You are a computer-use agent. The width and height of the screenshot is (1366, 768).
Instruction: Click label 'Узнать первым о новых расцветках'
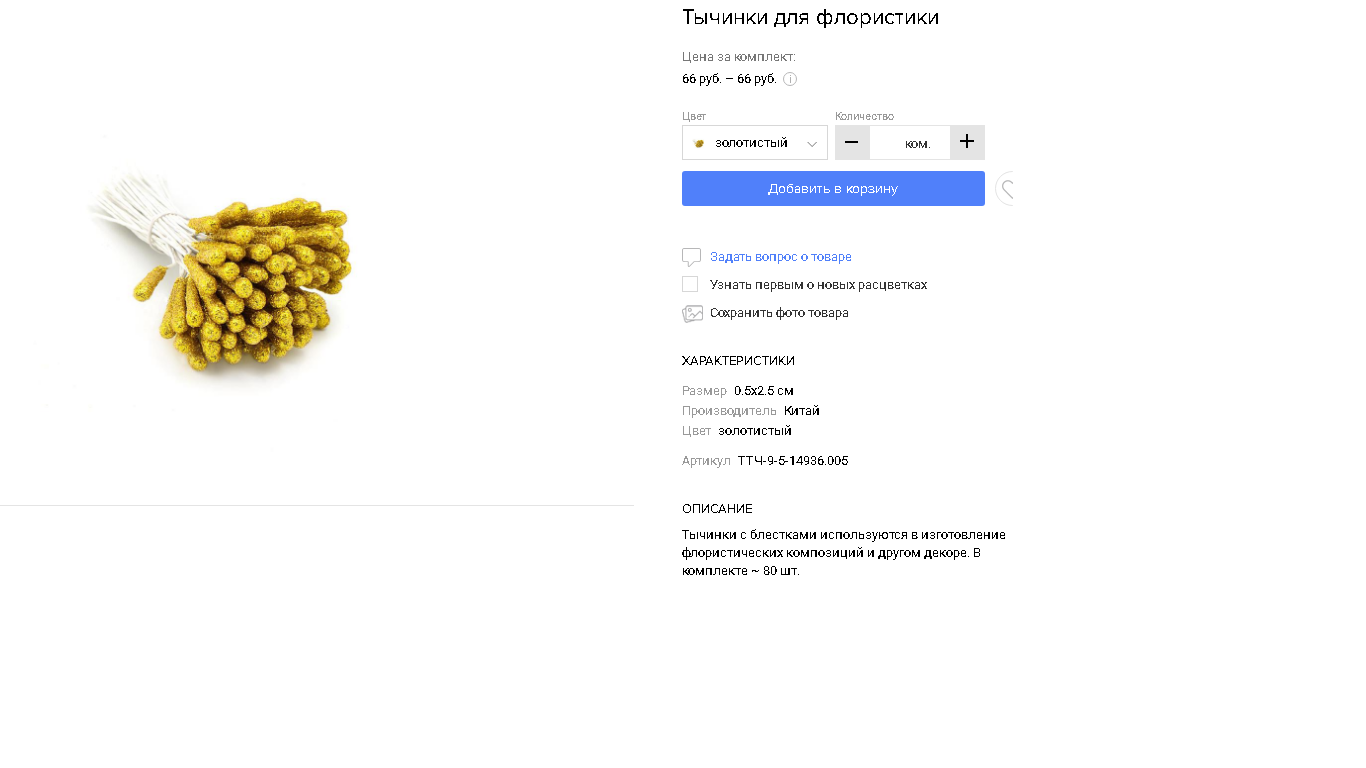click(x=818, y=285)
